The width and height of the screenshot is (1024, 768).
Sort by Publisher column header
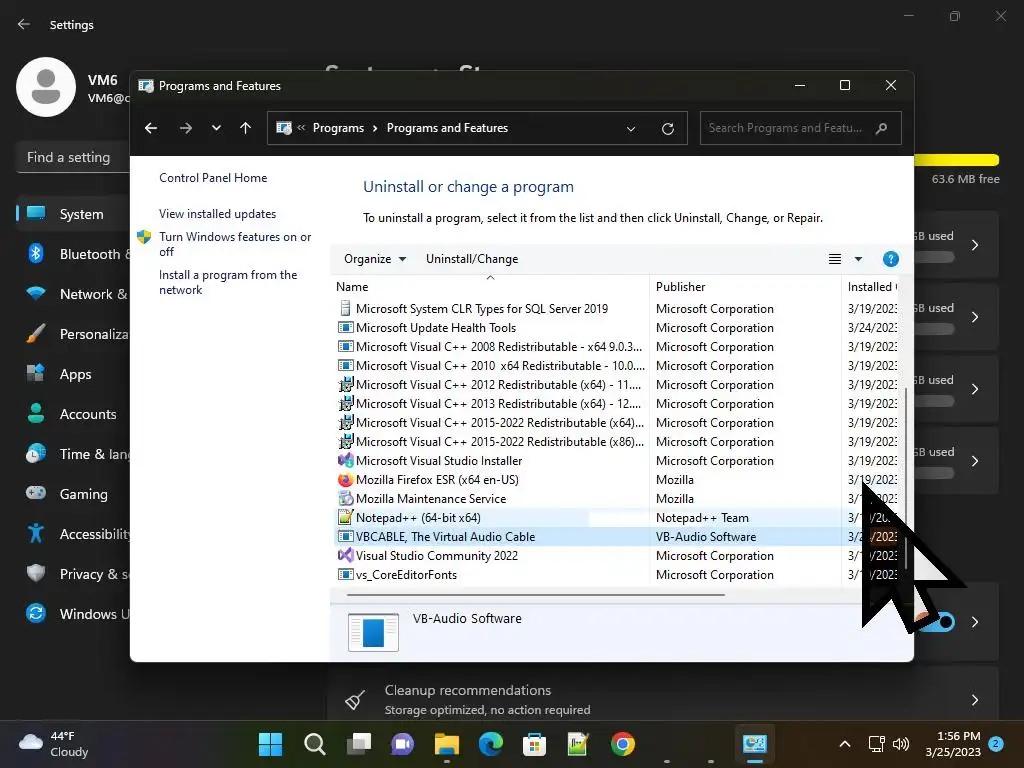tap(746, 287)
